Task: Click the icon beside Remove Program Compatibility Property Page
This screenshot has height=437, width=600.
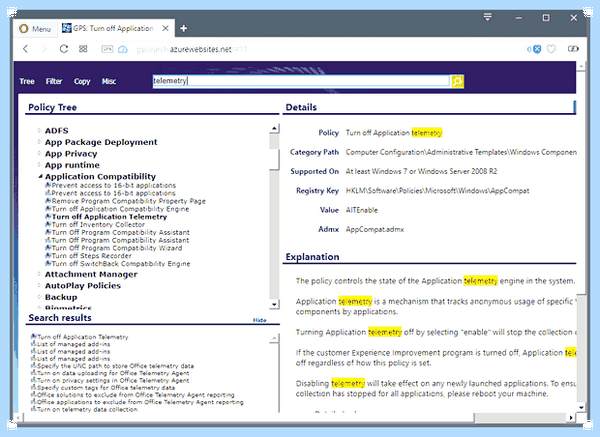Action: point(48,201)
